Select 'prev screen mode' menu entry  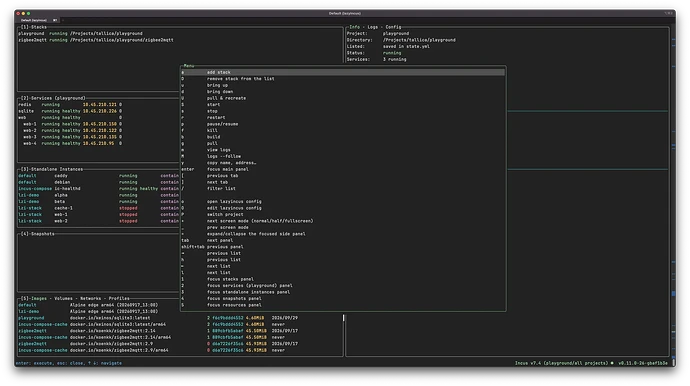tap(343, 228)
